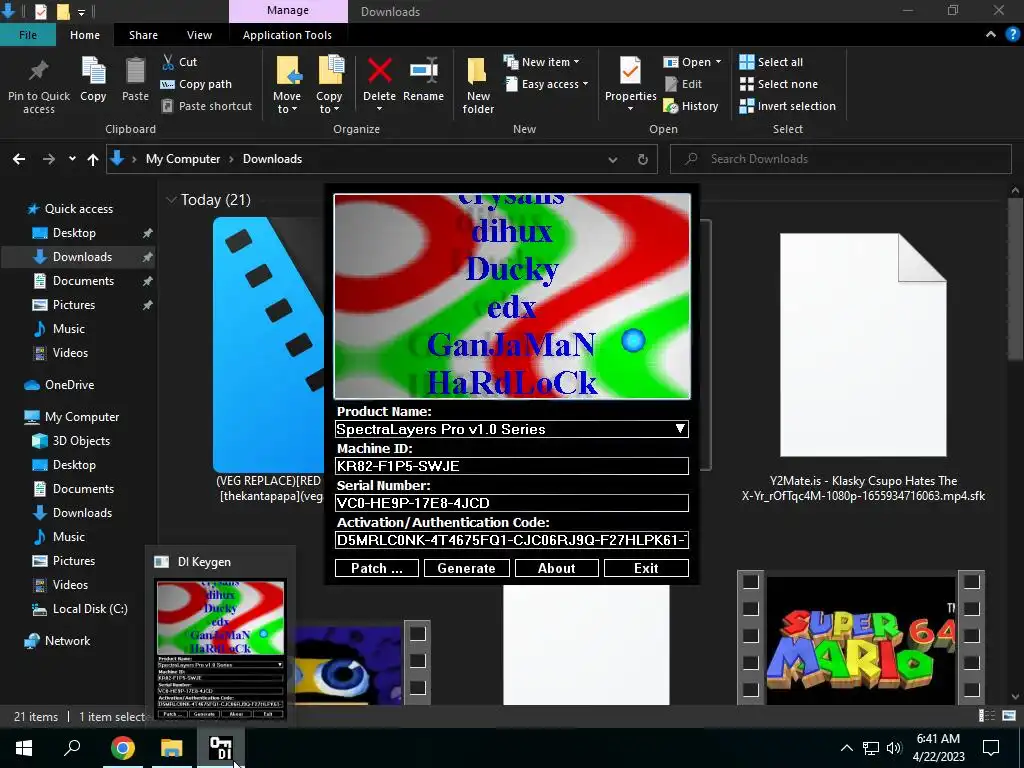Click Pin to Quick access icon
This screenshot has width=1024, height=768.
point(39,71)
